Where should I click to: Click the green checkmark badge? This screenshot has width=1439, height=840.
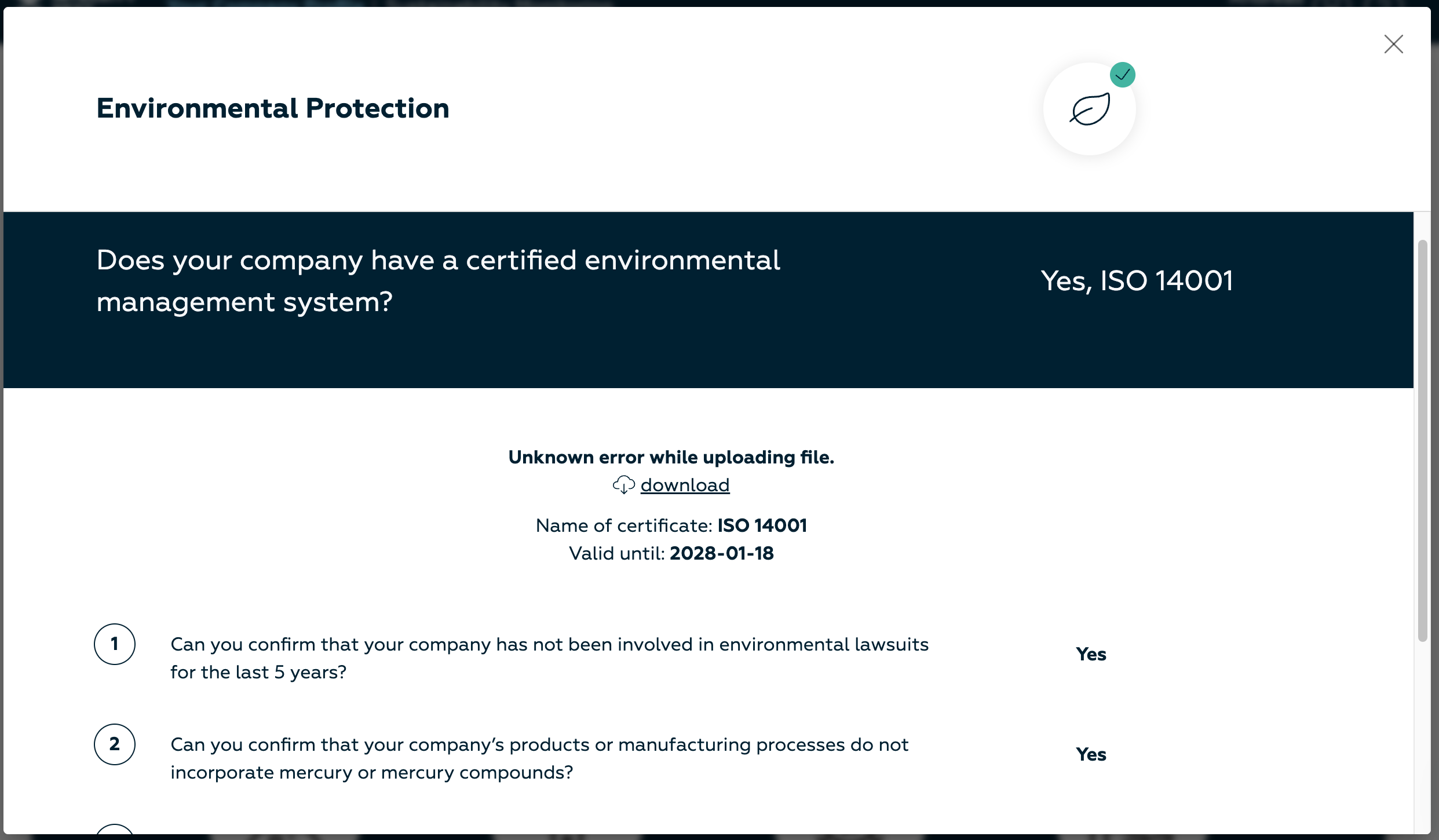pyautogui.click(x=1122, y=75)
